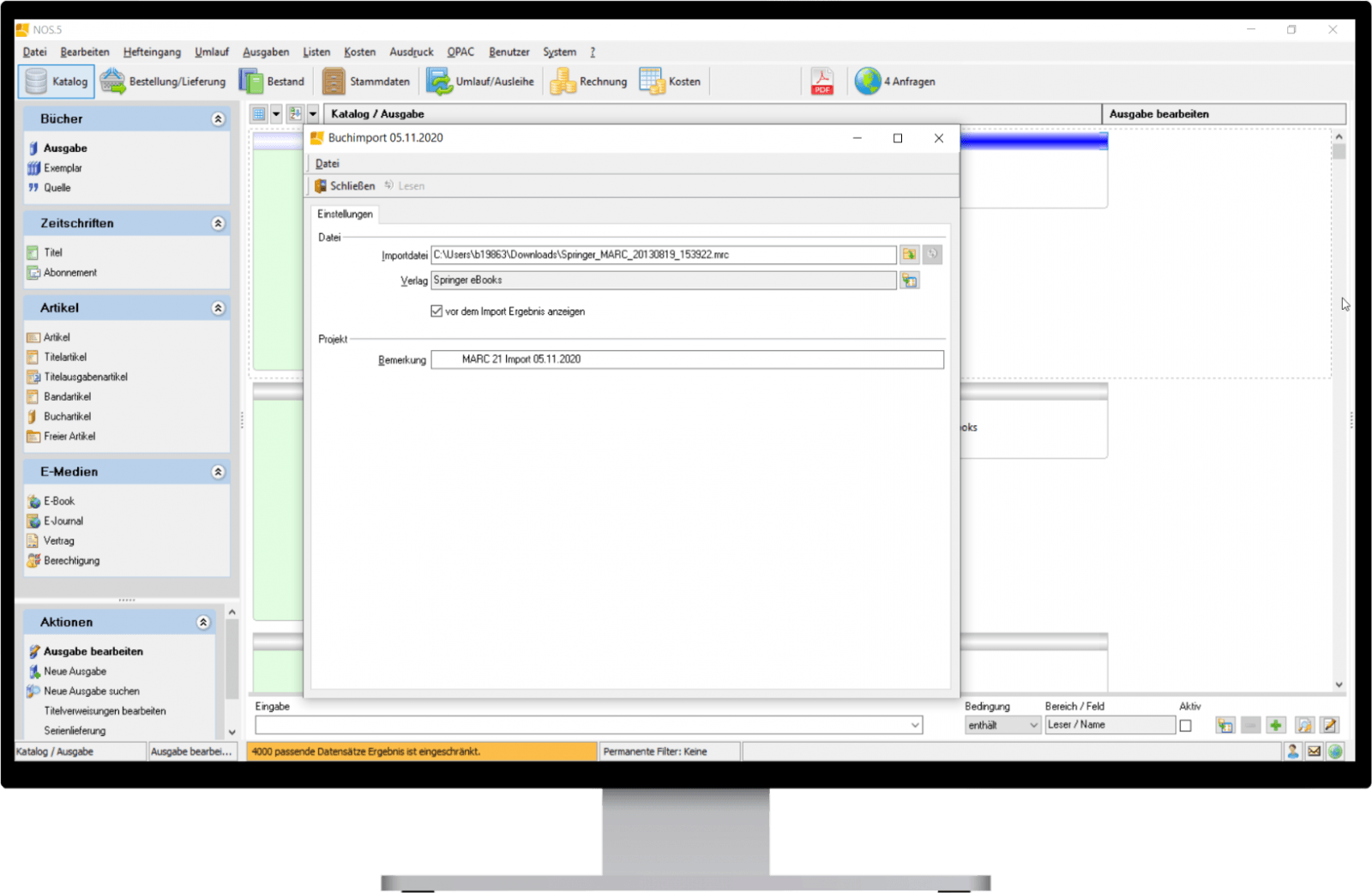Screen dimensions: 1372x893
Task: Select Neue Ausgabe under Aktionen
Action: (75, 672)
